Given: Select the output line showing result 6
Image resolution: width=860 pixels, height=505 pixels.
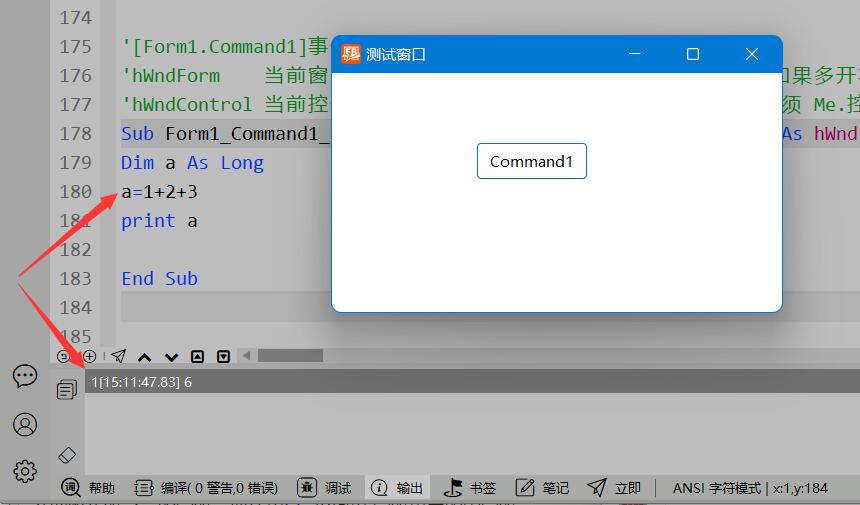Looking at the screenshot, I should click(x=142, y=382).
